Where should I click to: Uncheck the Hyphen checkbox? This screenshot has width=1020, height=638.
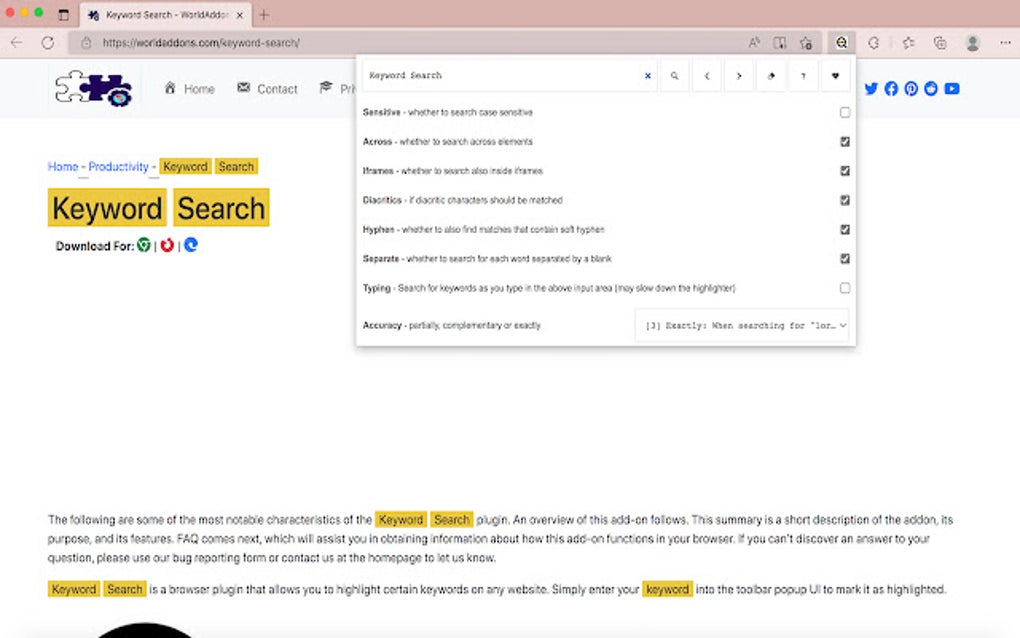point(844,230)
